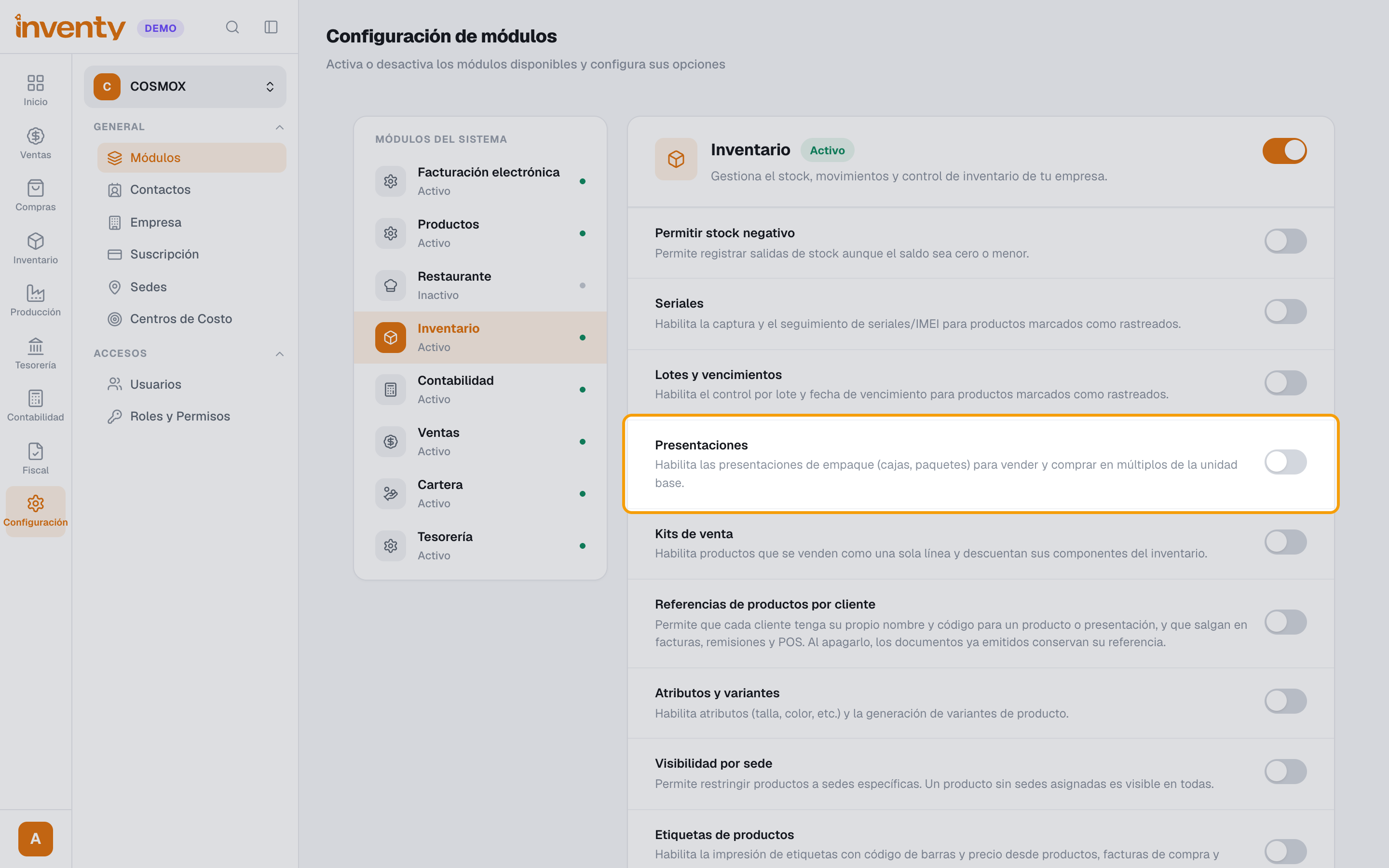Viewport: 1389px width, 868px height.
Task: Click the inventy logo
Action: [70, 27]
